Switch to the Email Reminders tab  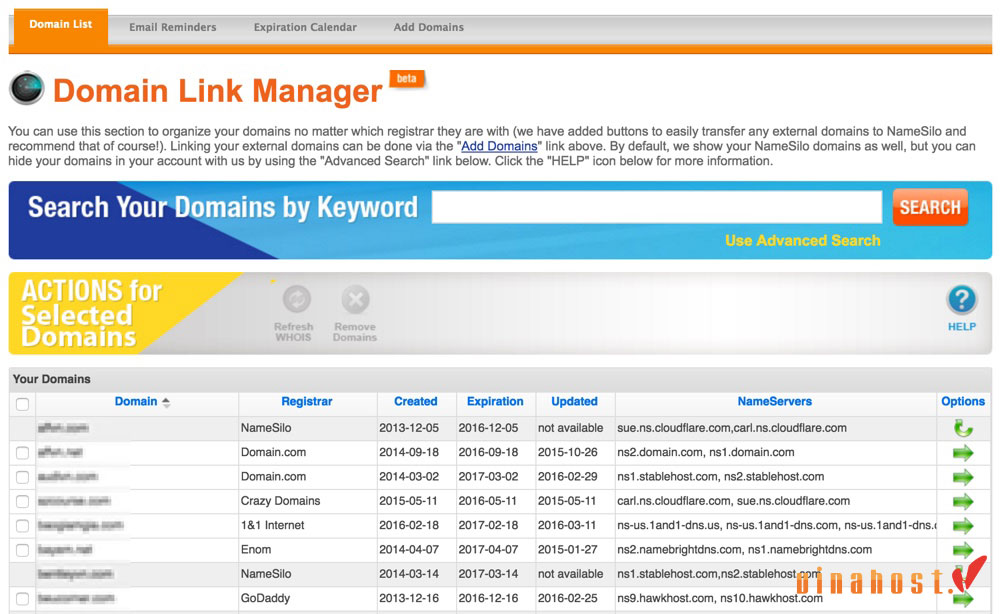pos(172,27)
